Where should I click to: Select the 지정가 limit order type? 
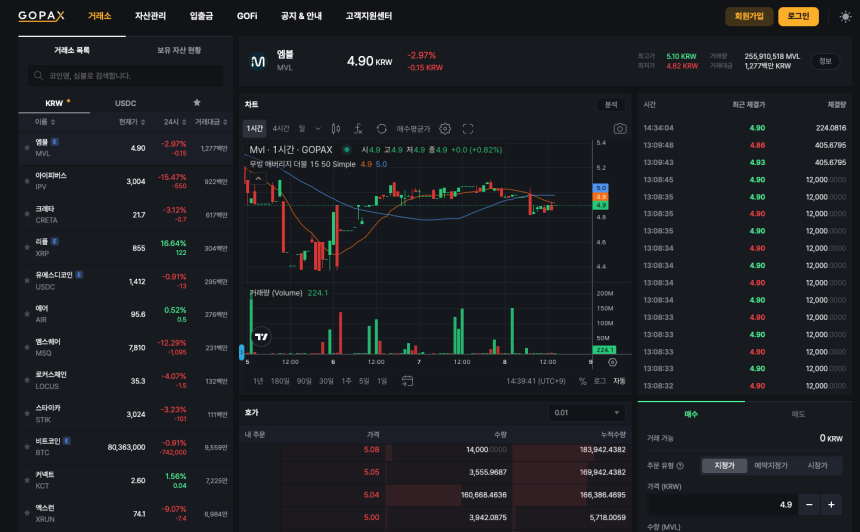point(724,466)
